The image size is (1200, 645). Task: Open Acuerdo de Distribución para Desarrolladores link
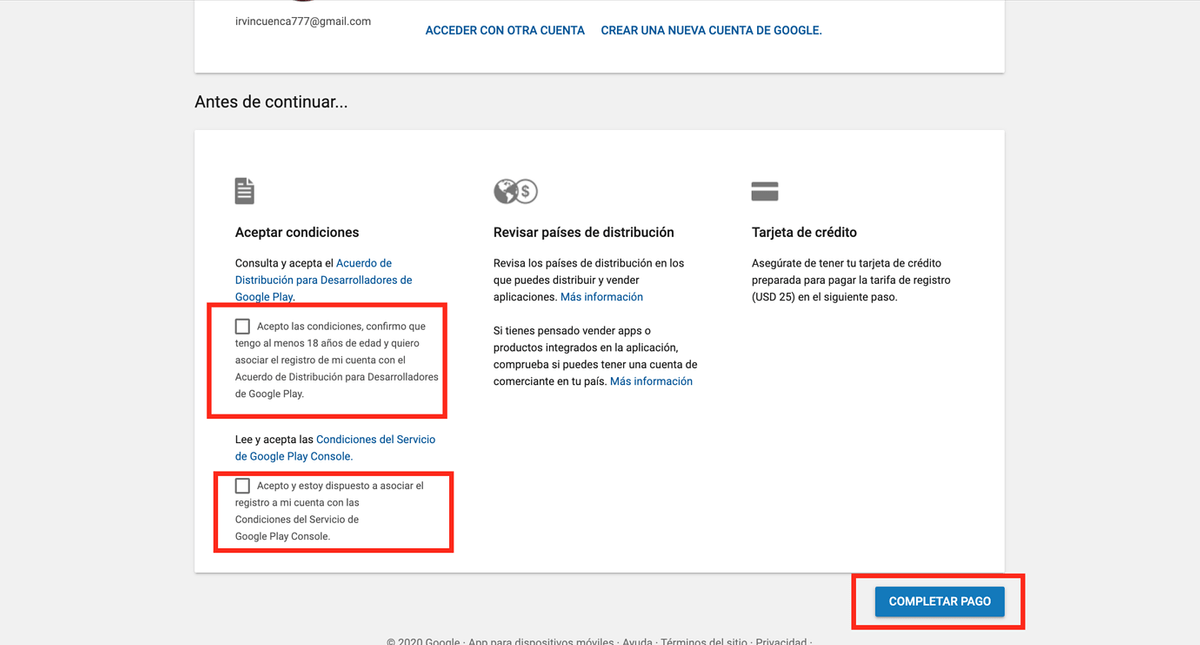click(324, 280)
